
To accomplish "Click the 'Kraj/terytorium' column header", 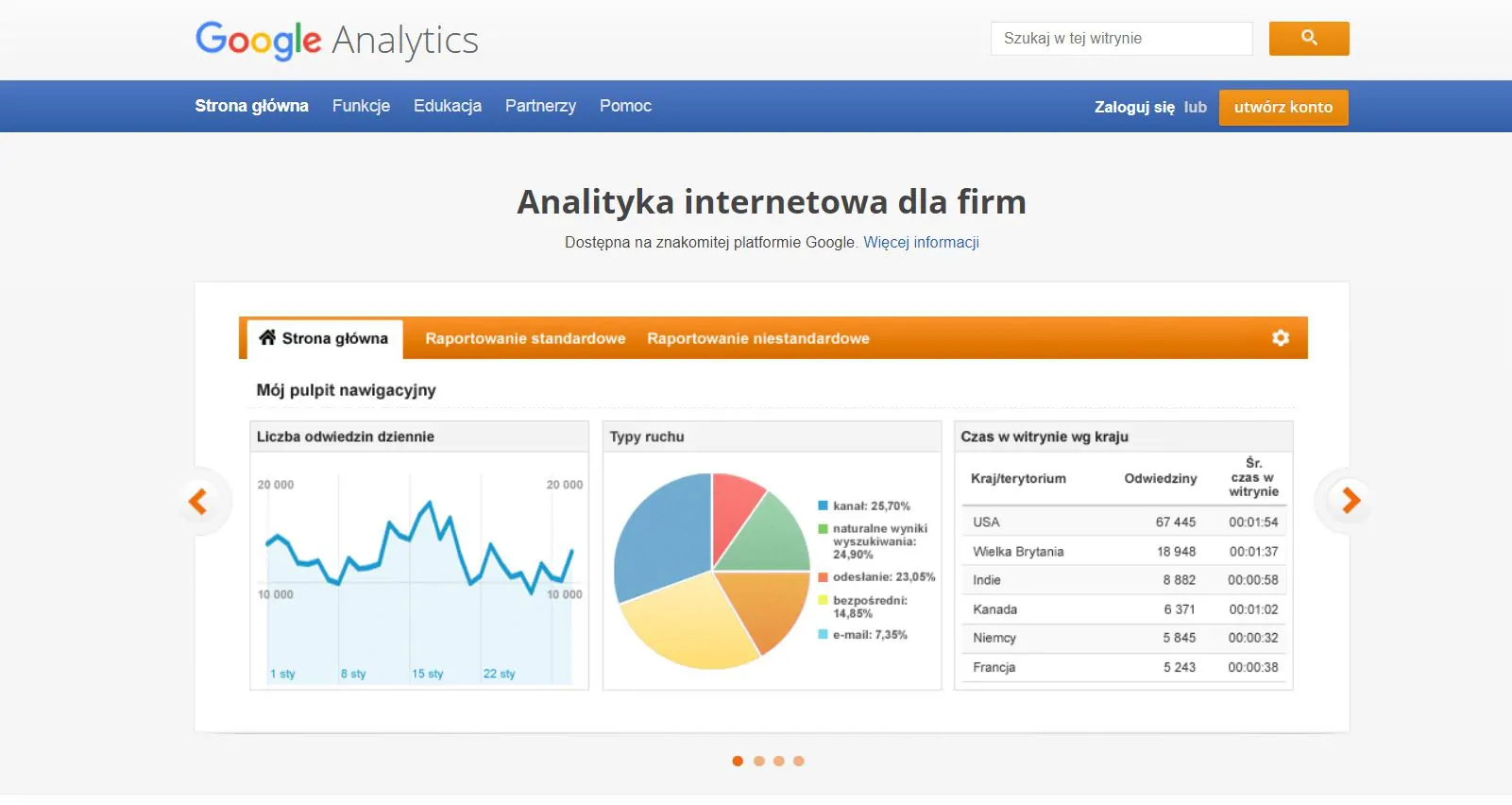I will coord(1018,478).
